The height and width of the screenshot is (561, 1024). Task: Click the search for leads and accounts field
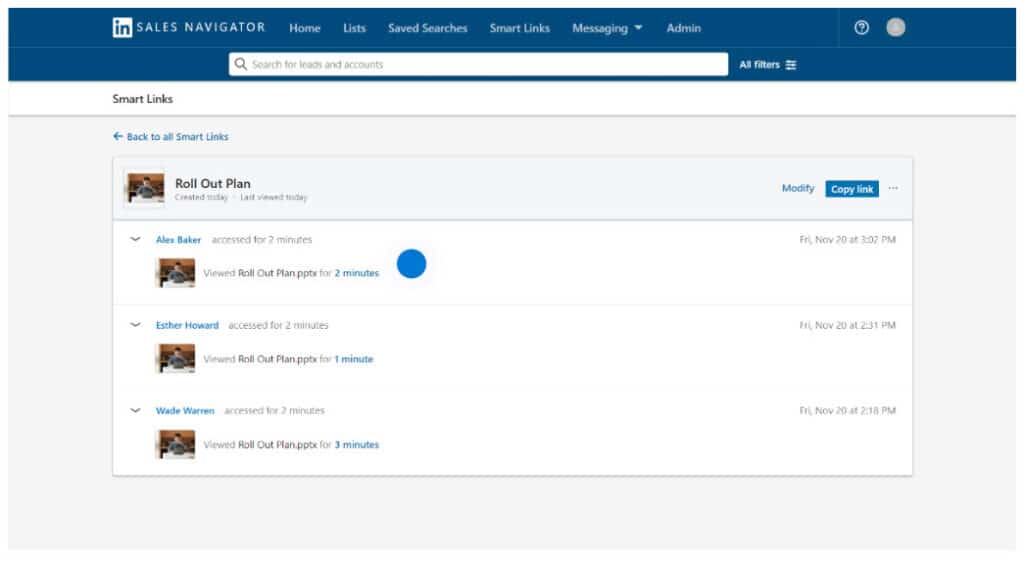(x=478, y=64)
